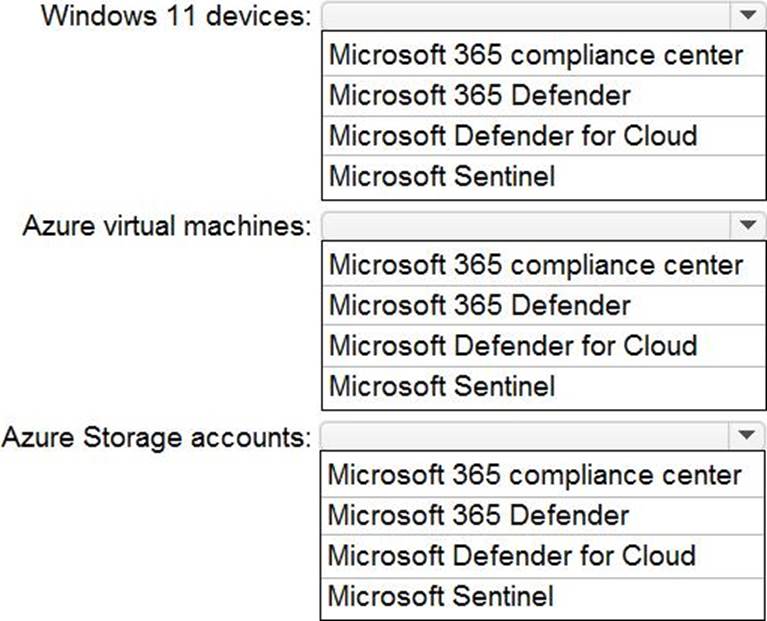The width and height of the screenshot is (767, 621).
Task: Select Microsoft 365 compliance center for Windows 11 devices
Action: 536,53
